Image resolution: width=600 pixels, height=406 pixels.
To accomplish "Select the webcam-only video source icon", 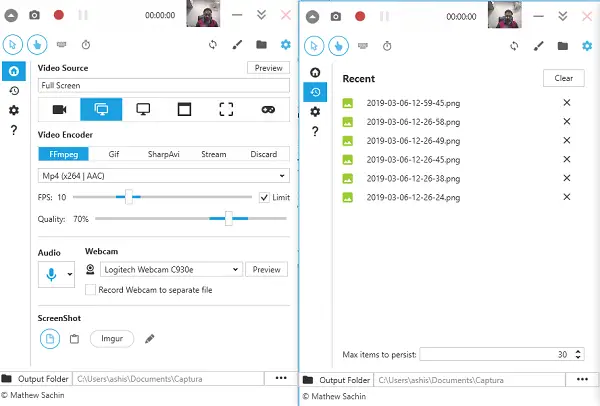I will [x=59, y=110].
